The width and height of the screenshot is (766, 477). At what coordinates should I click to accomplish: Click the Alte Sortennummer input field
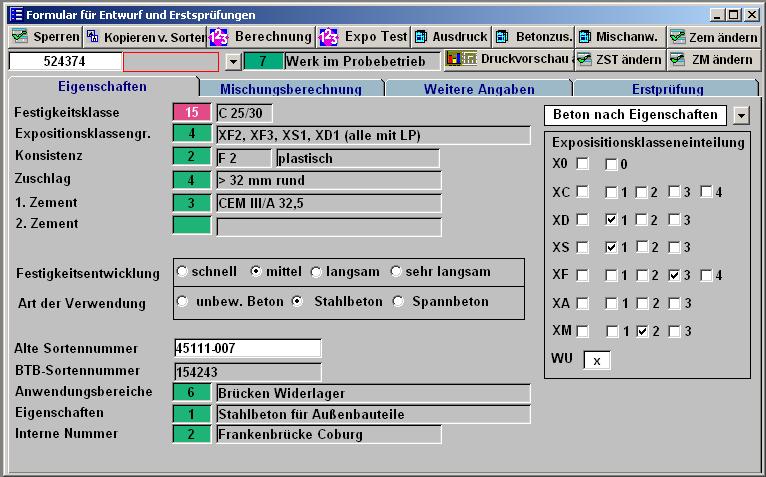click(x=247, y=349)
